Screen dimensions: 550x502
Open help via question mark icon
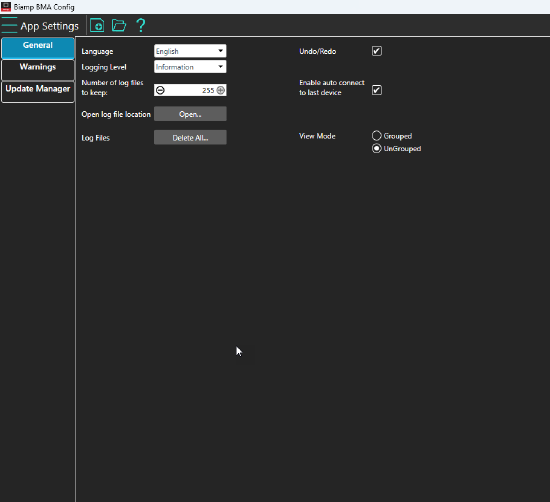tap(141, 25)
